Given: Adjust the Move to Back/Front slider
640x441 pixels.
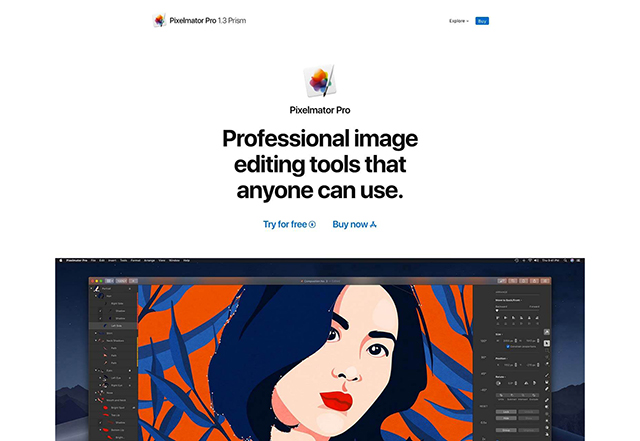Looking at the screenshot, I should pos(517,310).
